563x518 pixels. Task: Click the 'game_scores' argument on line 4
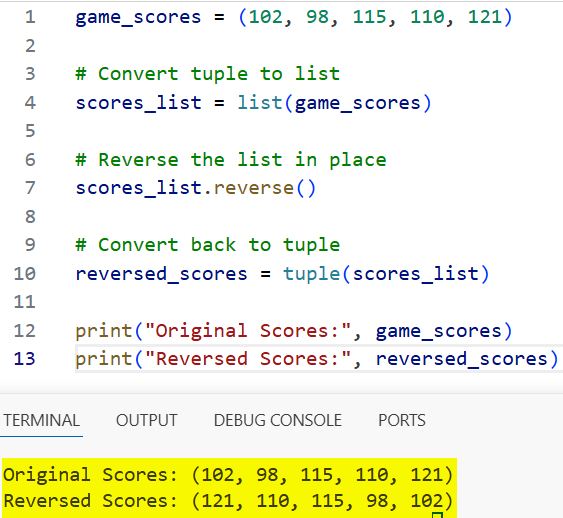tap(357, 104)
